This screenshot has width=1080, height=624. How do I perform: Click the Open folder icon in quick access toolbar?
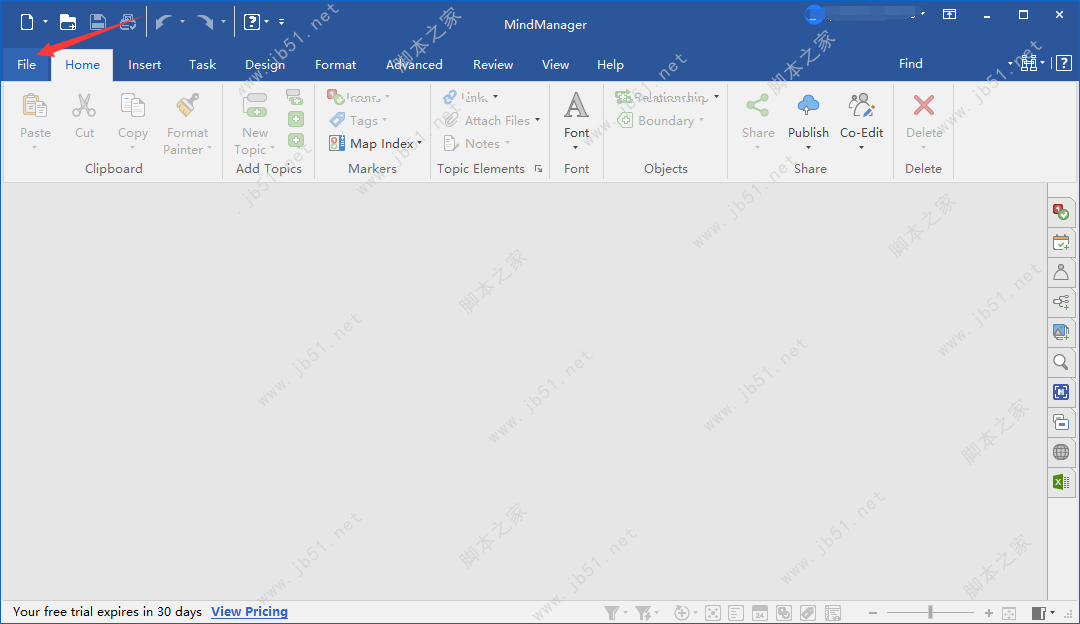(x=68, y=21)
